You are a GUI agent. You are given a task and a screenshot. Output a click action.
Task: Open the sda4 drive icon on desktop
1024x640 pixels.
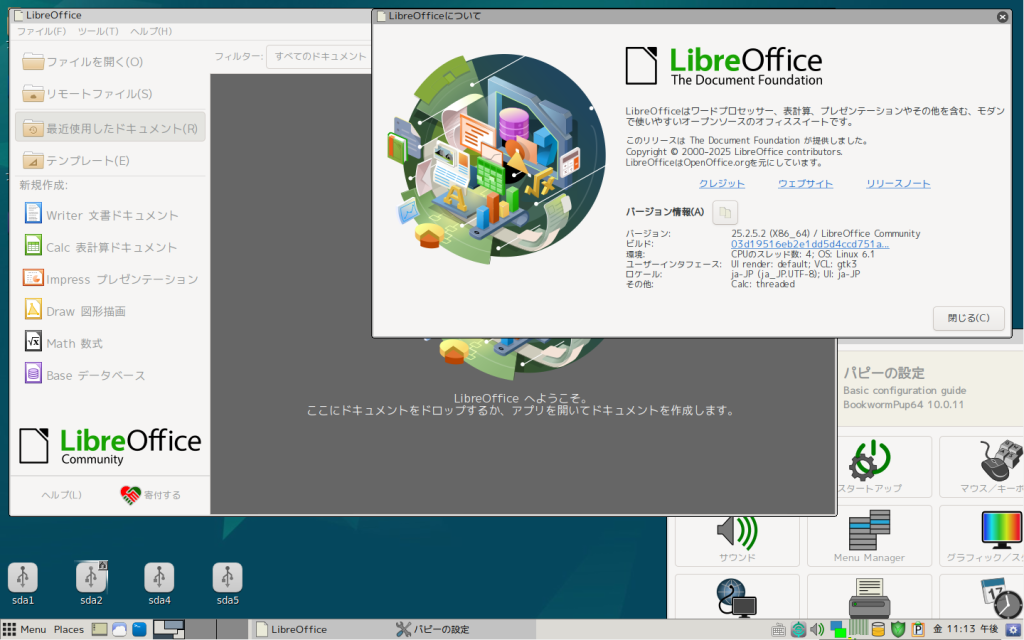(x=159, y=584)
